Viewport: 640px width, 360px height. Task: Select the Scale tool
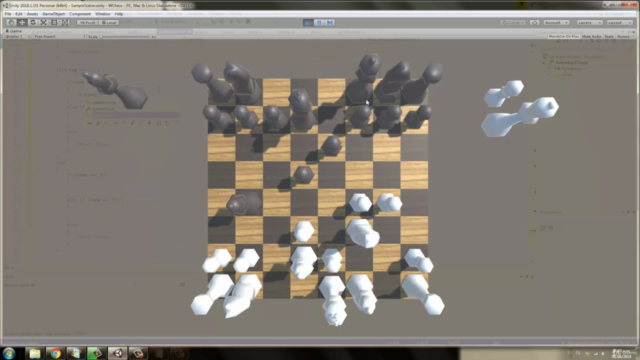44,22
